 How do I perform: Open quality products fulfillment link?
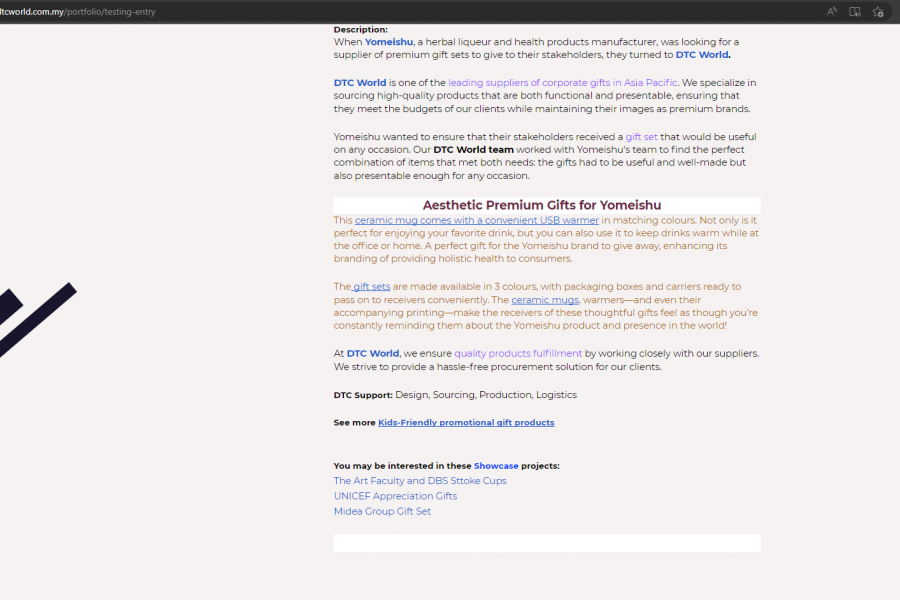(518, 354)
